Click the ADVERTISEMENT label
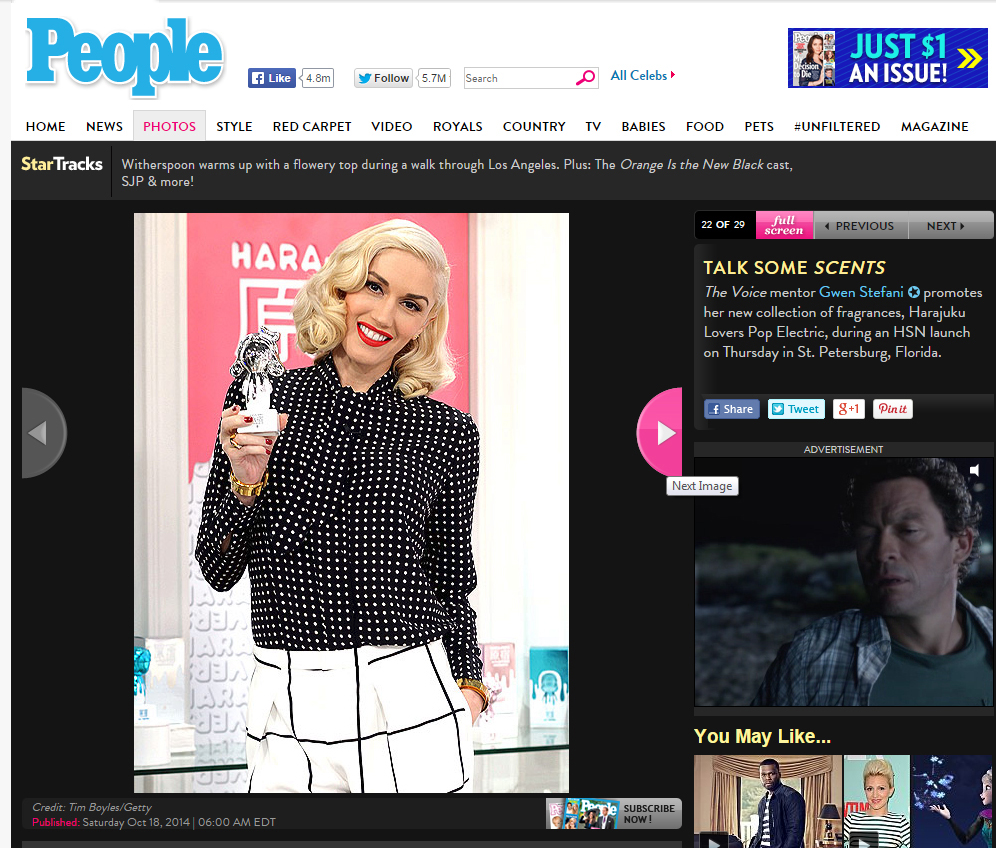This screenshot has width=996, height=848. click(843, 449)
